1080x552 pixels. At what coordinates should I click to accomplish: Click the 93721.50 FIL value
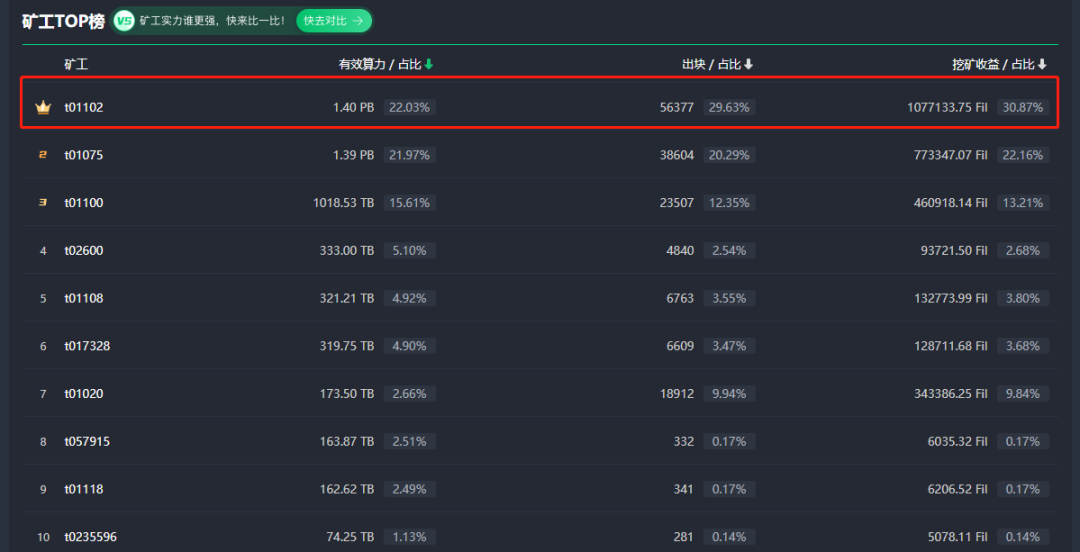coord(954,251)
